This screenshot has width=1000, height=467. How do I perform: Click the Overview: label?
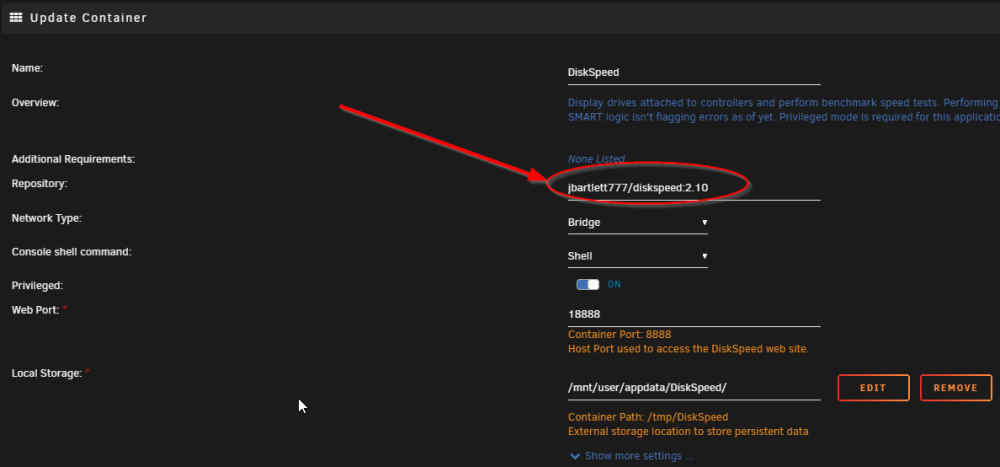pos(35,102)
